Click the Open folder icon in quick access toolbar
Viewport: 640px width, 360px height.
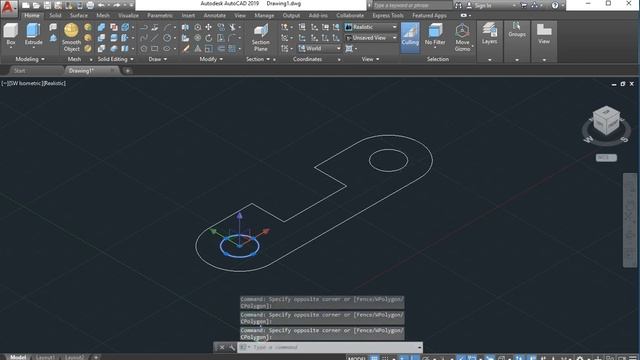point(36,5)
